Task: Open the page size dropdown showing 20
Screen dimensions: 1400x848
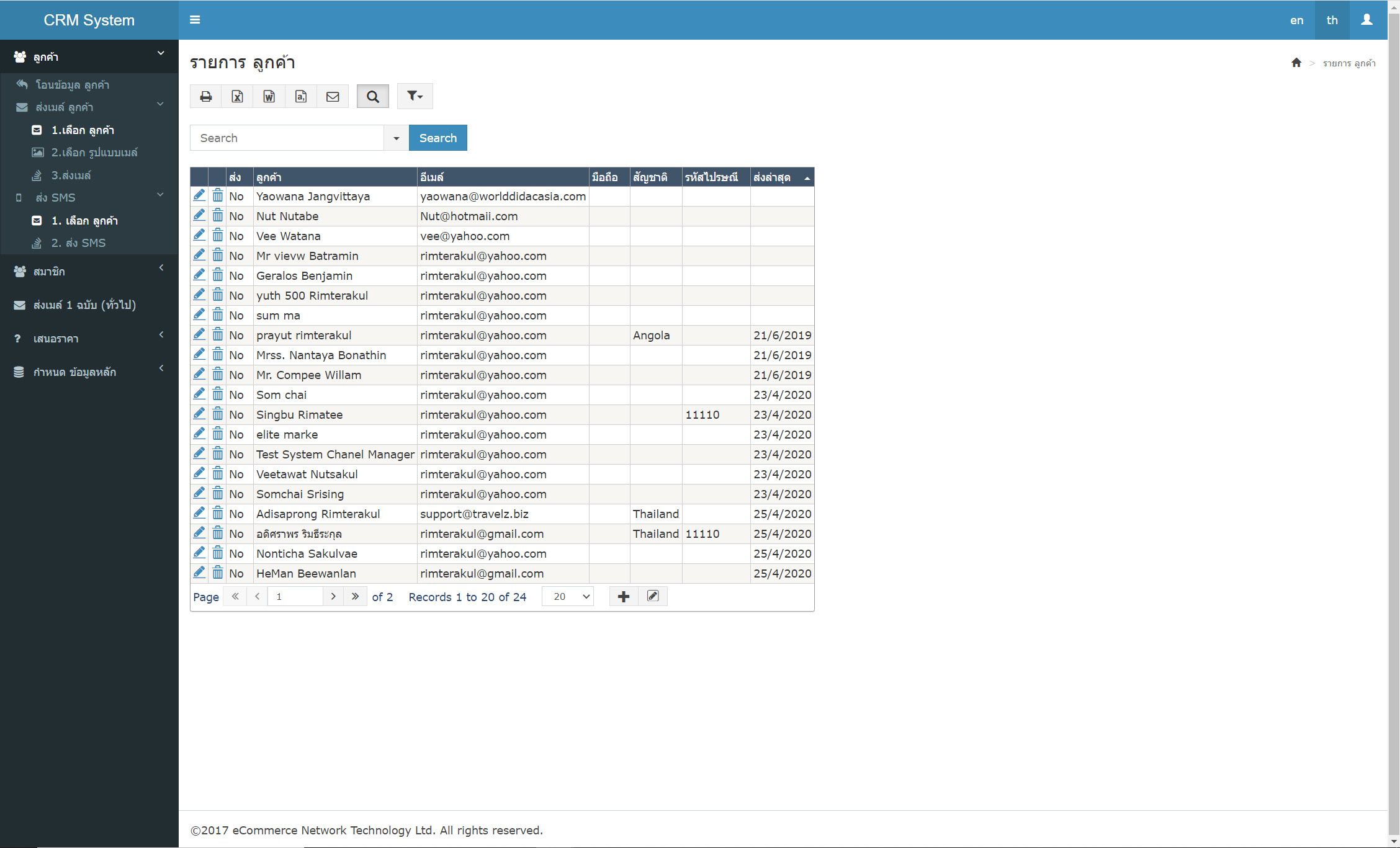Action: (568, 596)
